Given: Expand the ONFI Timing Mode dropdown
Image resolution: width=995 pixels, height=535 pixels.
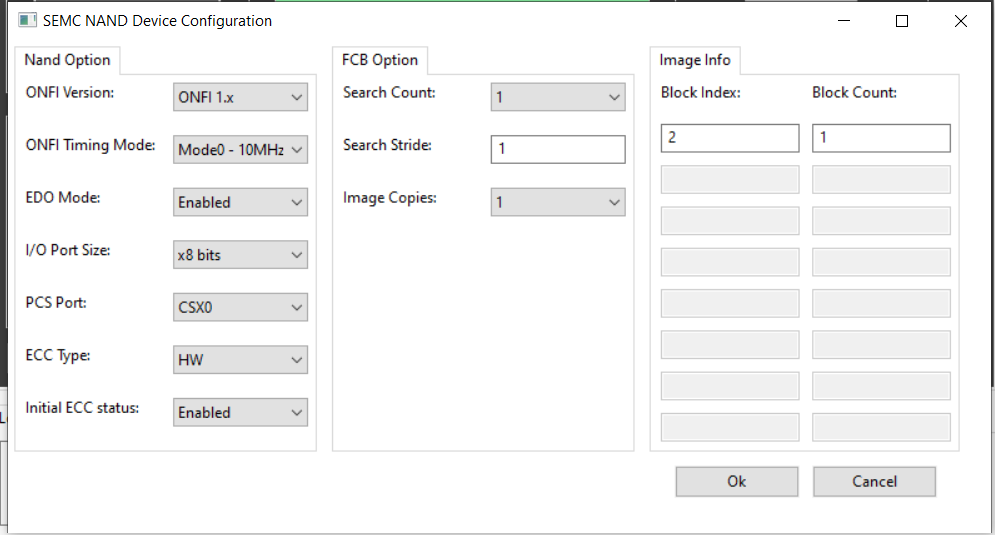Looking at the screenshot, I should 240,150.
